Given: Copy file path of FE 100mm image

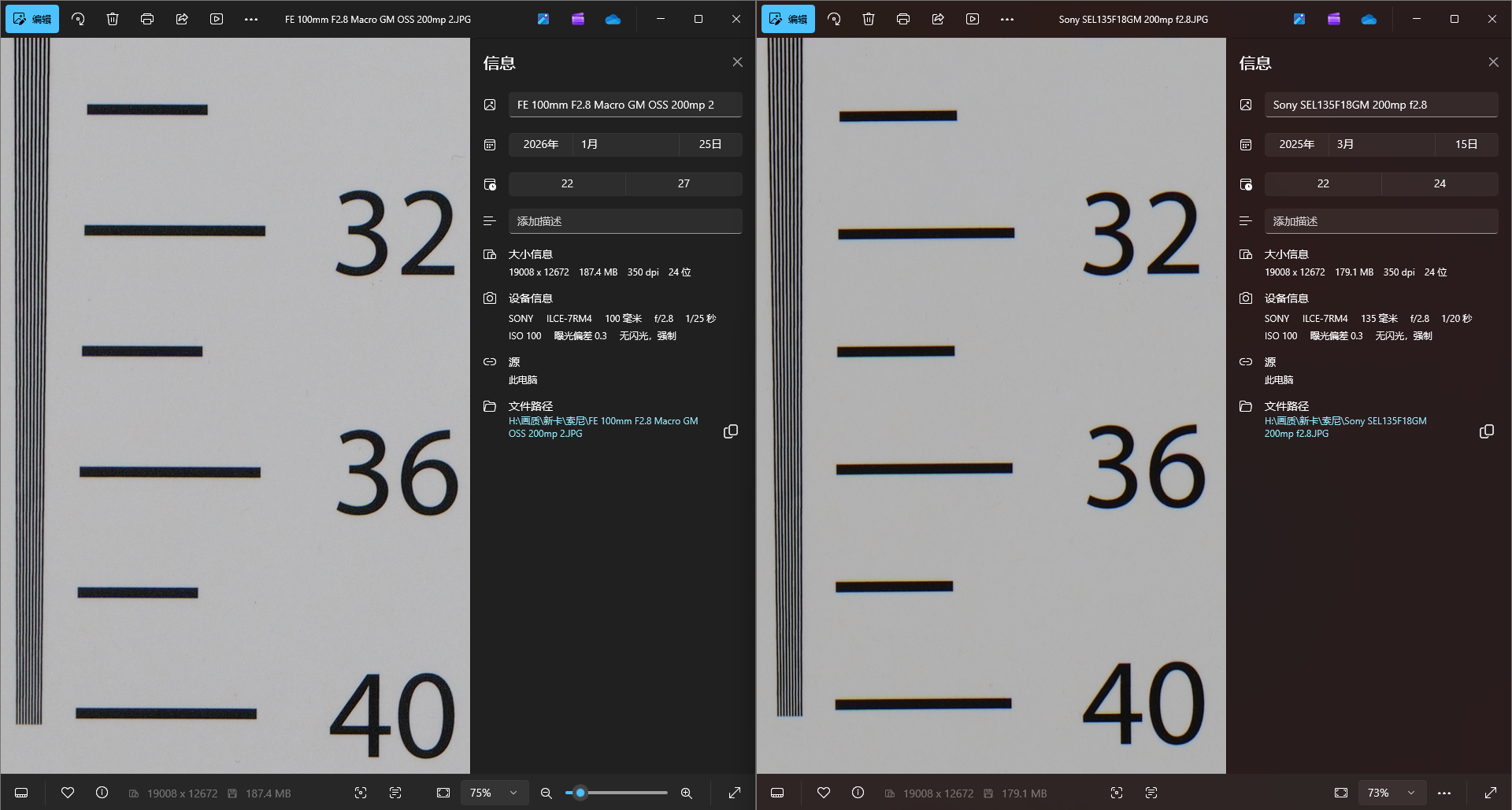Looking at the screenshot, I should click(731, 431).
